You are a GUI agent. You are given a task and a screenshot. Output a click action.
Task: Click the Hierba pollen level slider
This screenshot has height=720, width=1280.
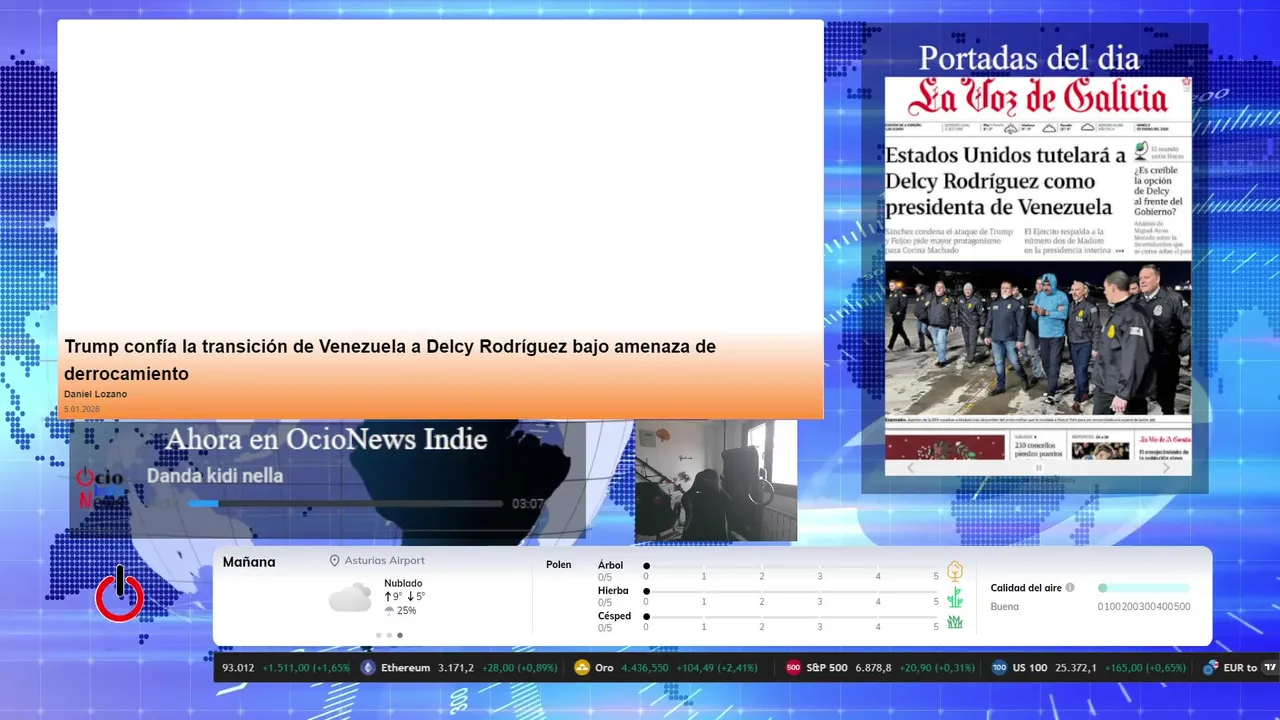click(x=791, y=592)
